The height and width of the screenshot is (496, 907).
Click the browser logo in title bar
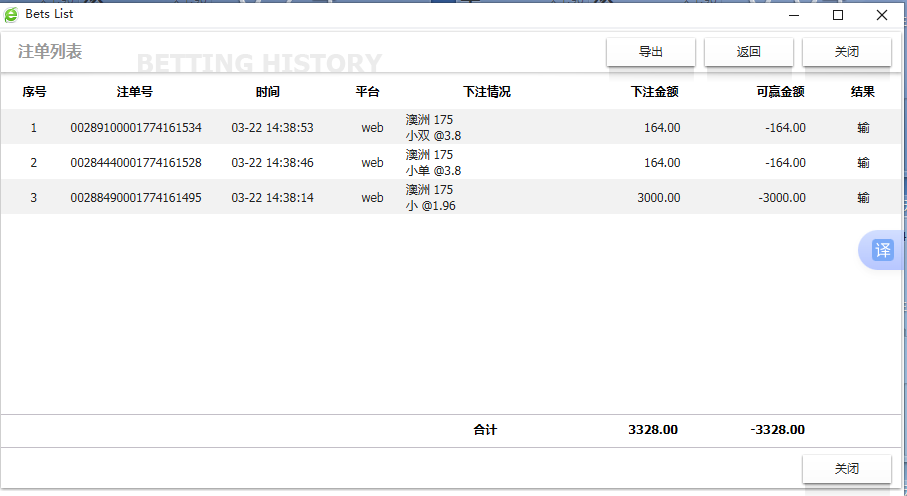pos(11,14)
